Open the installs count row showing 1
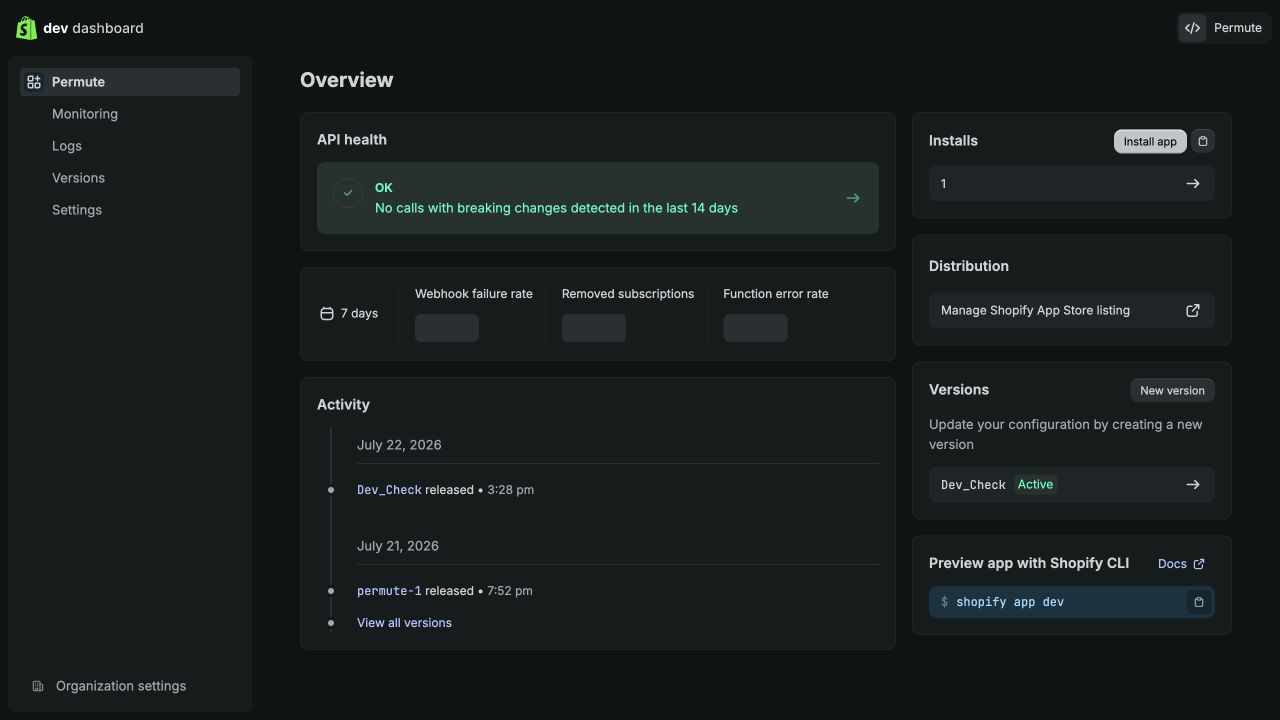 1072,184
